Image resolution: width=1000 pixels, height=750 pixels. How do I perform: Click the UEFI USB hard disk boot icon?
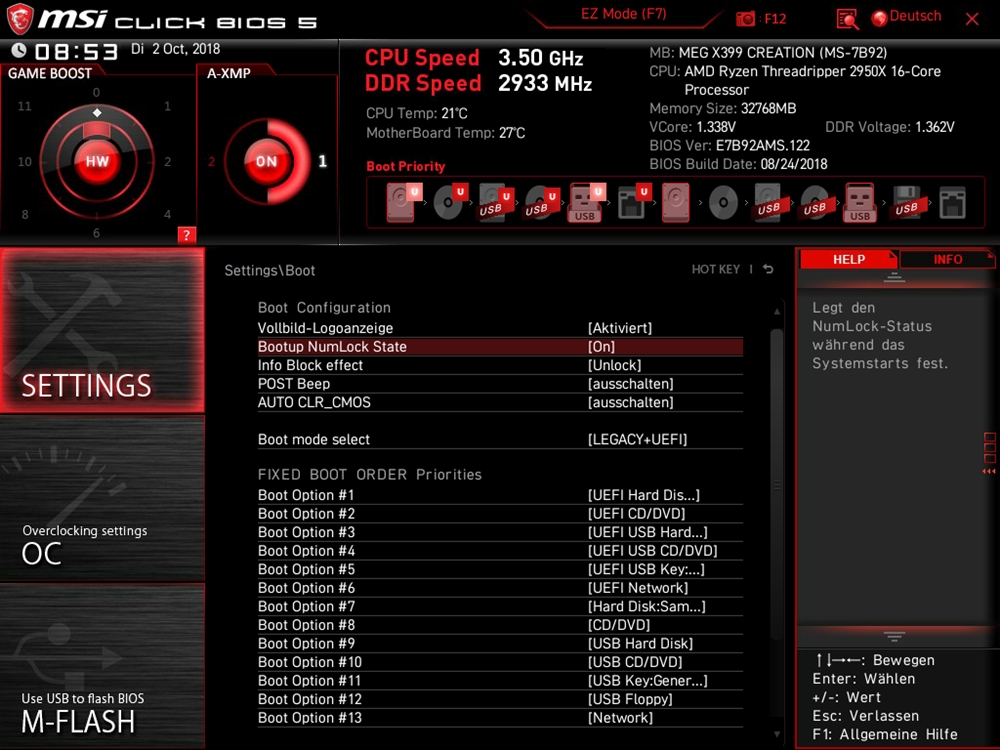(x=496, y=203)
